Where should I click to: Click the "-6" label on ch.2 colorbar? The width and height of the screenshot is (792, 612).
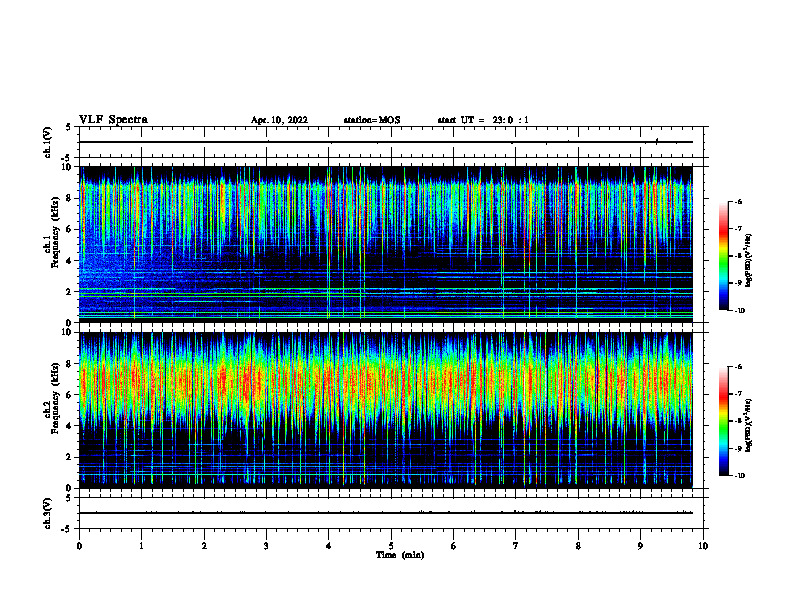tap(738, 367)
